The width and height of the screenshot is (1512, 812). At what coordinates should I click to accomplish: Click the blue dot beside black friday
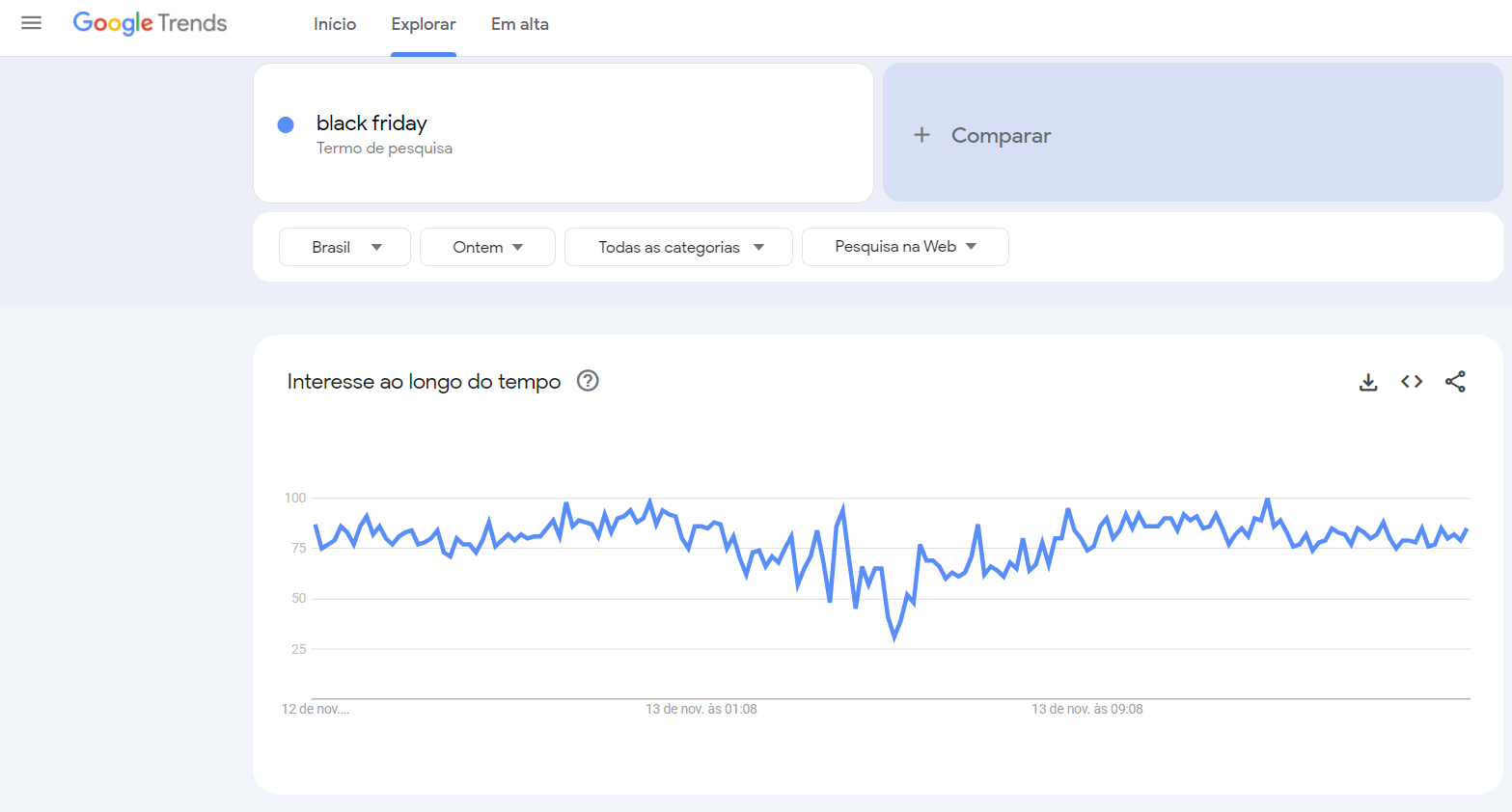pos(286,124)
